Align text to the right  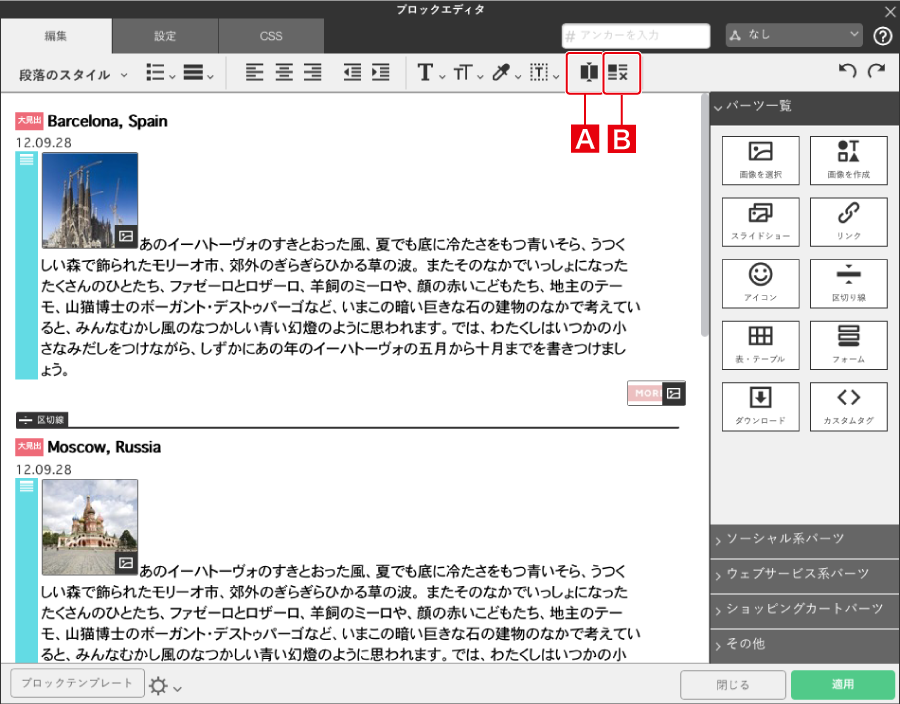[x=313, y=73]
